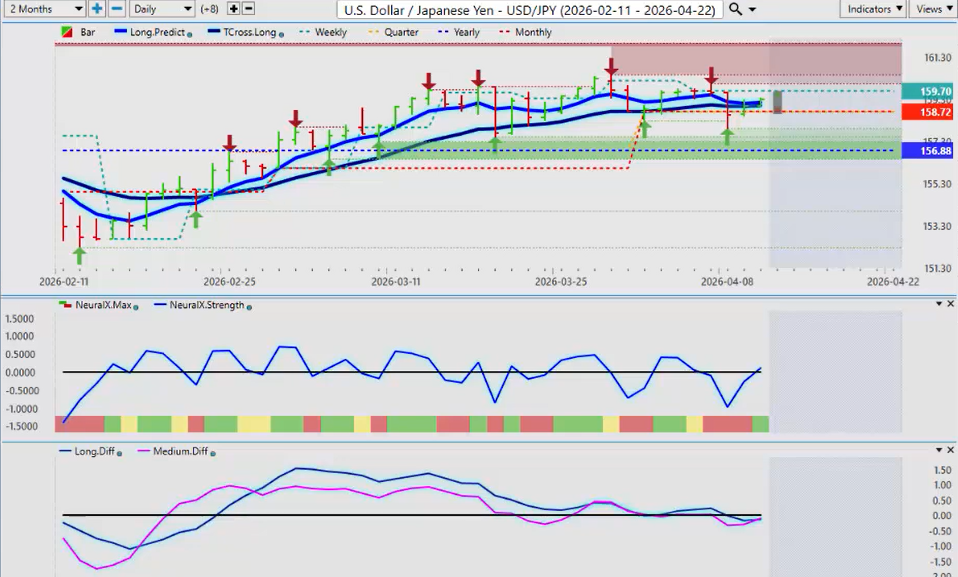Screen dimensions: 958x577
Task: Open the Views menu
Action: [x=932, y=8]
